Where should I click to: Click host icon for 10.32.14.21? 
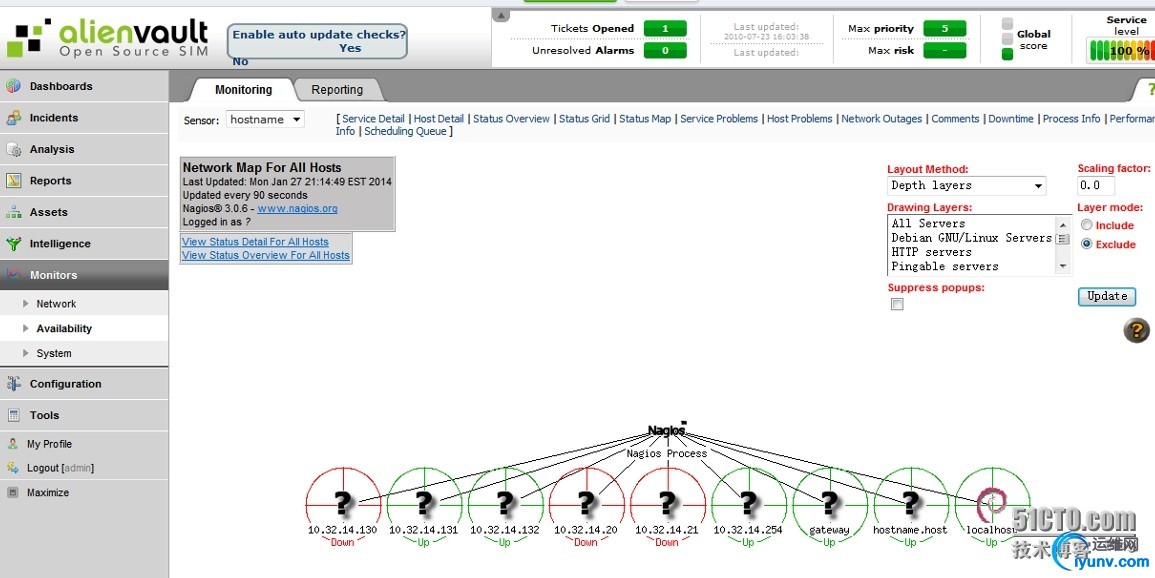pos(667,503)
